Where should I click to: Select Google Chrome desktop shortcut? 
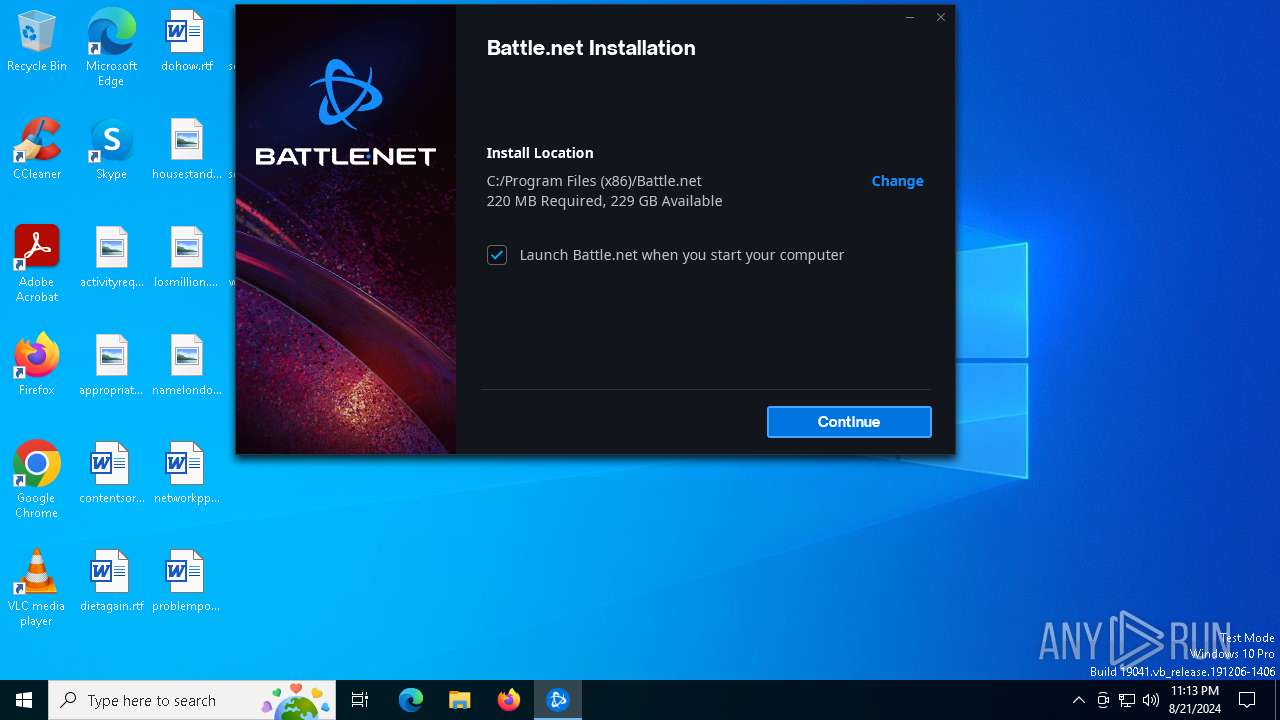pos(37,480)
